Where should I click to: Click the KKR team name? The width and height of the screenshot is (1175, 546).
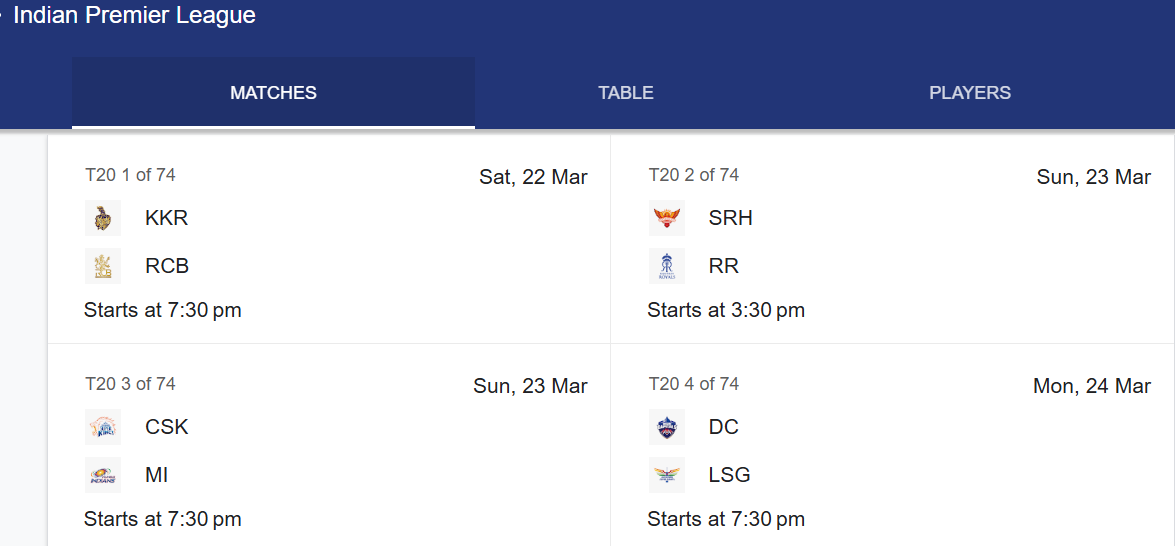[166, 218]
